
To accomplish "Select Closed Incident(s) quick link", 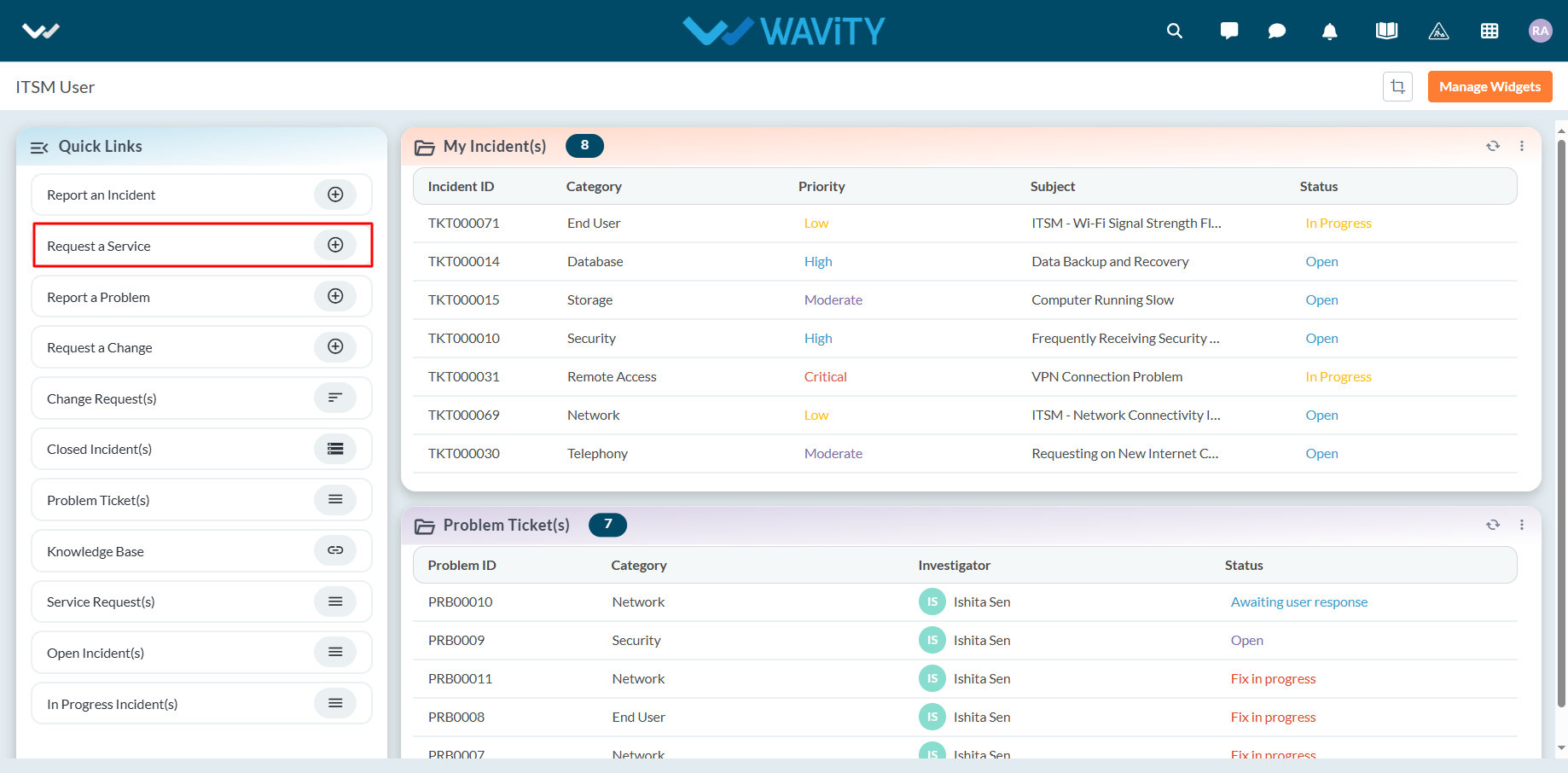I will (x=202, y=449).
